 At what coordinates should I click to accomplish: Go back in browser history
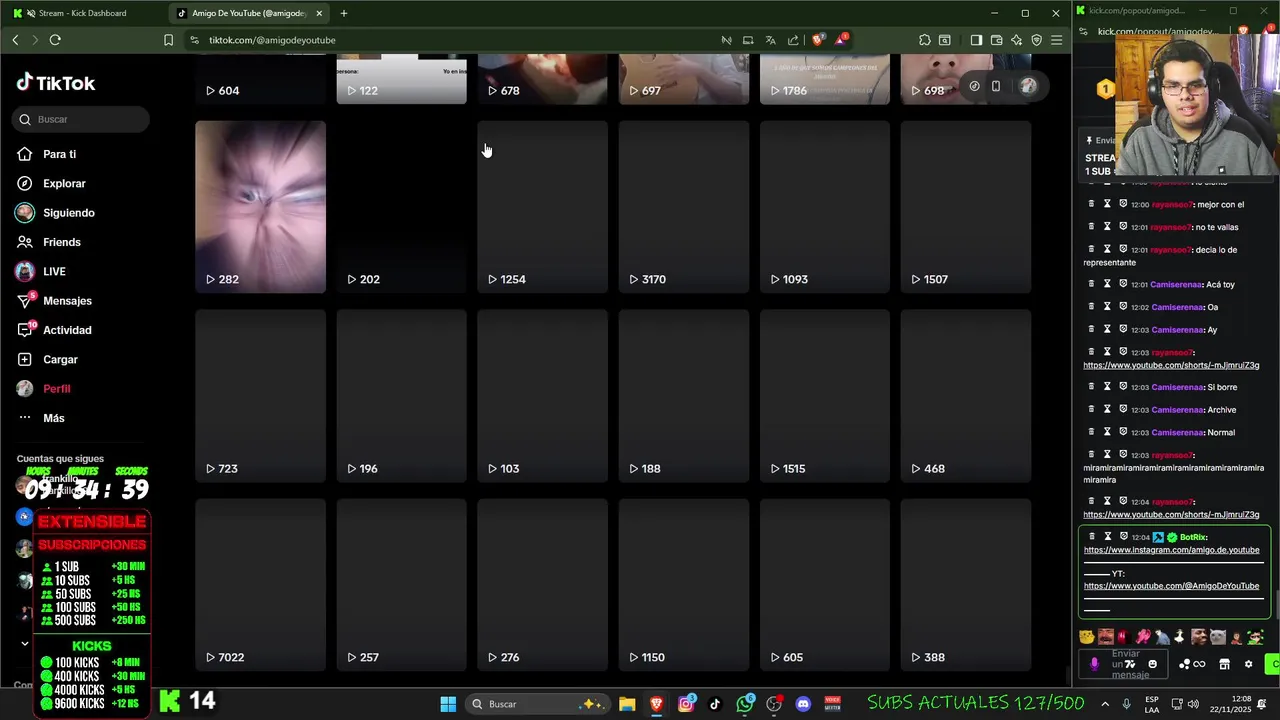click(x=15, y=40)
